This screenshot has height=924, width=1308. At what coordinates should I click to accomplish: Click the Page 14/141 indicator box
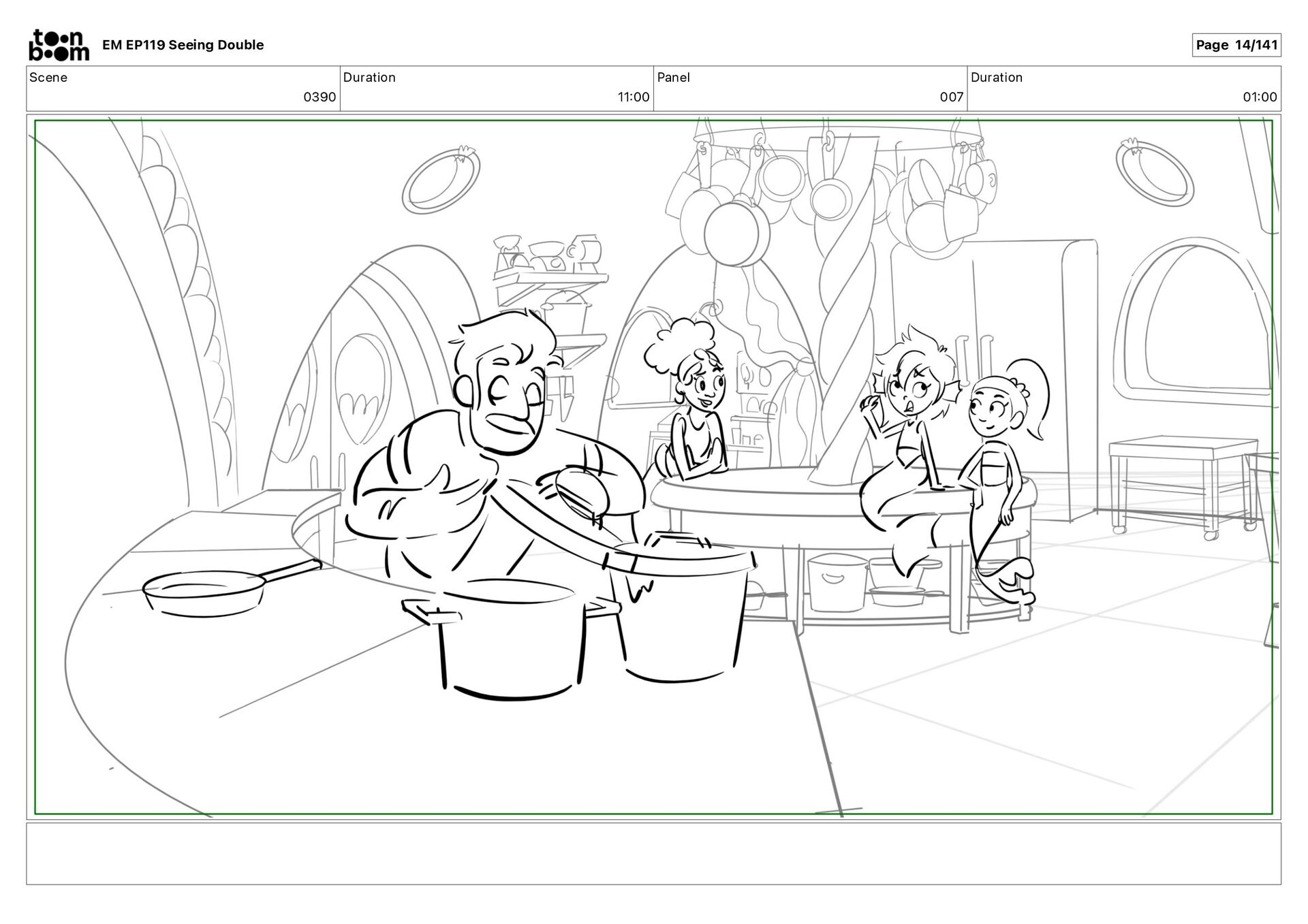tap(1236, 45)
